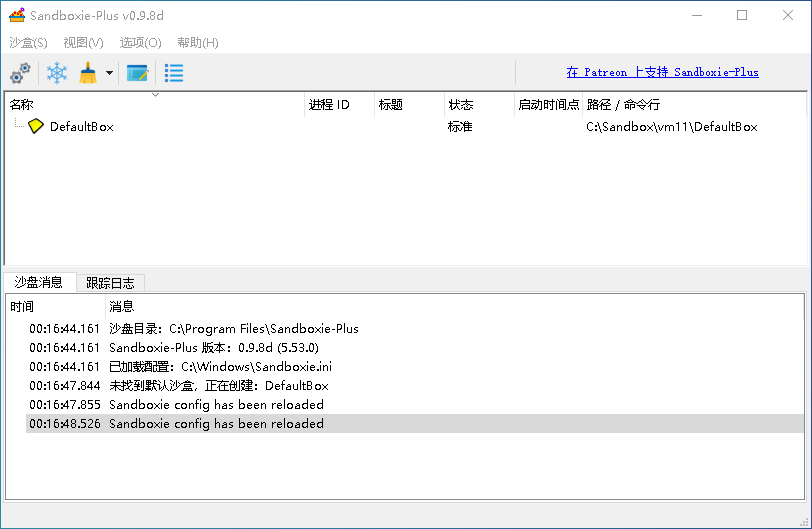Expand the broom cleanup dropdown arrow
812x529 pixels.
click(x=109, y=73)
